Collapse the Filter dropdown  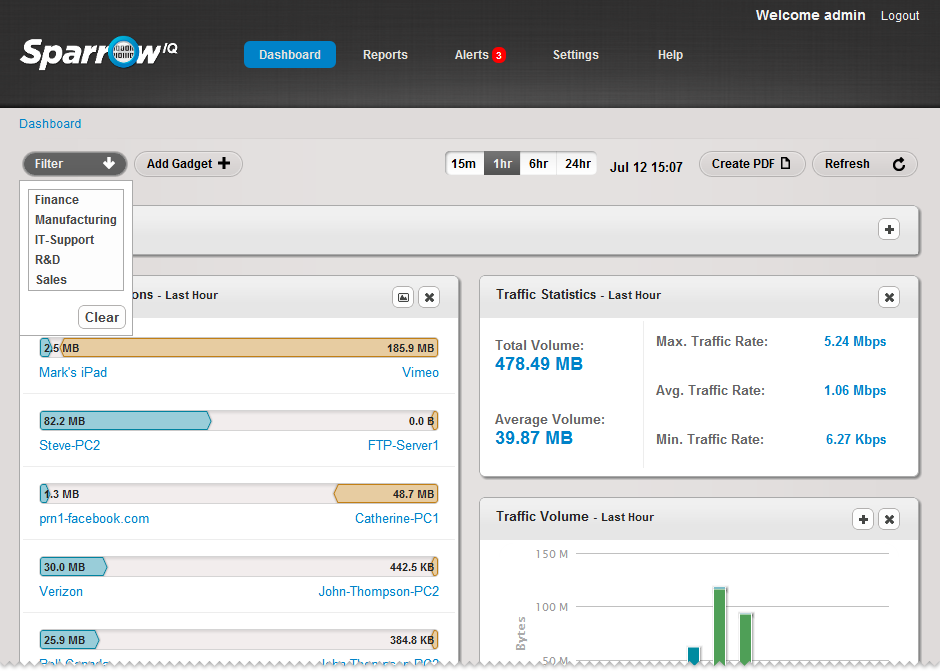point(75,164)
